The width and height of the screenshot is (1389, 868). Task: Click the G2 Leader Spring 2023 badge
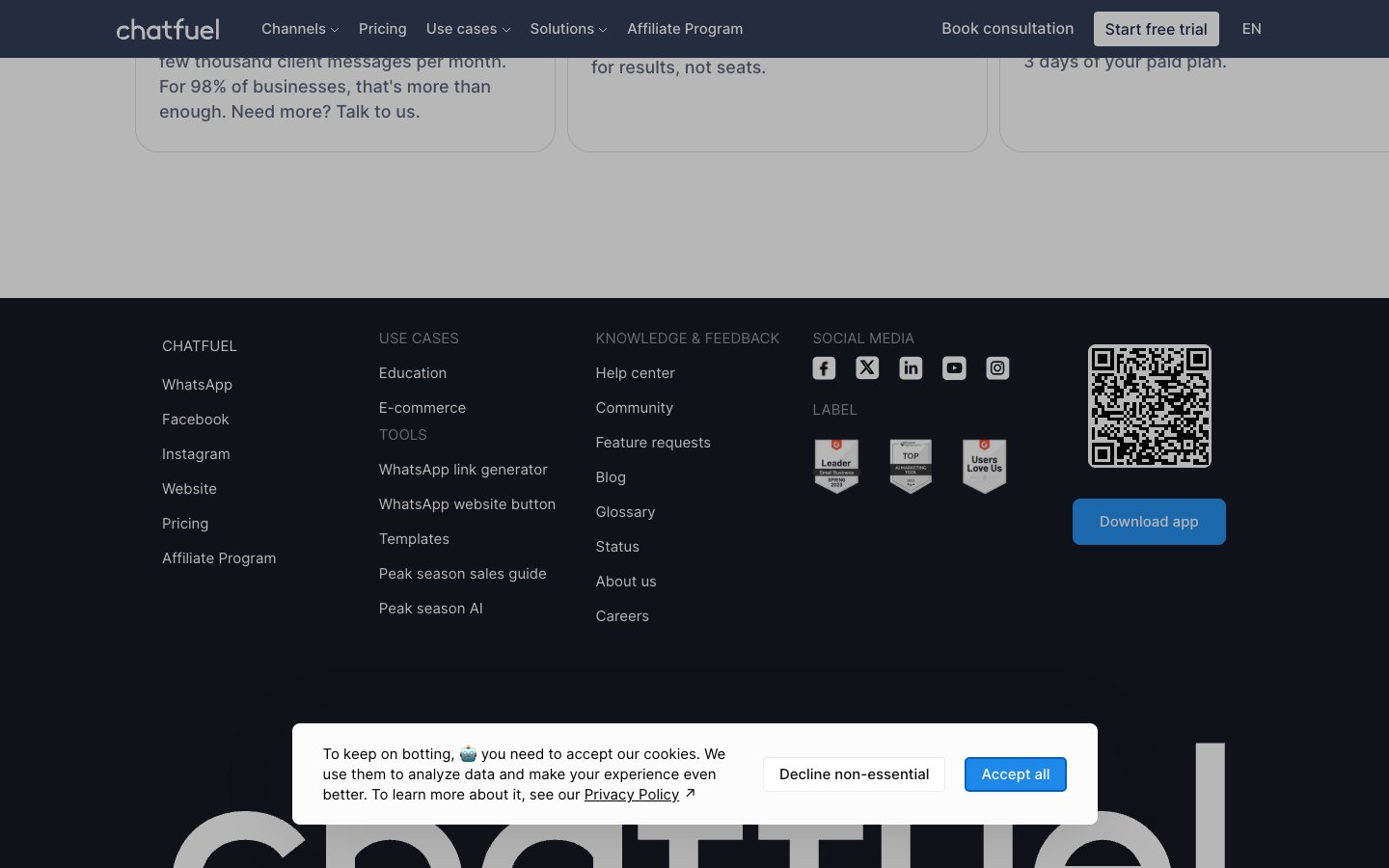coord(836,466)
